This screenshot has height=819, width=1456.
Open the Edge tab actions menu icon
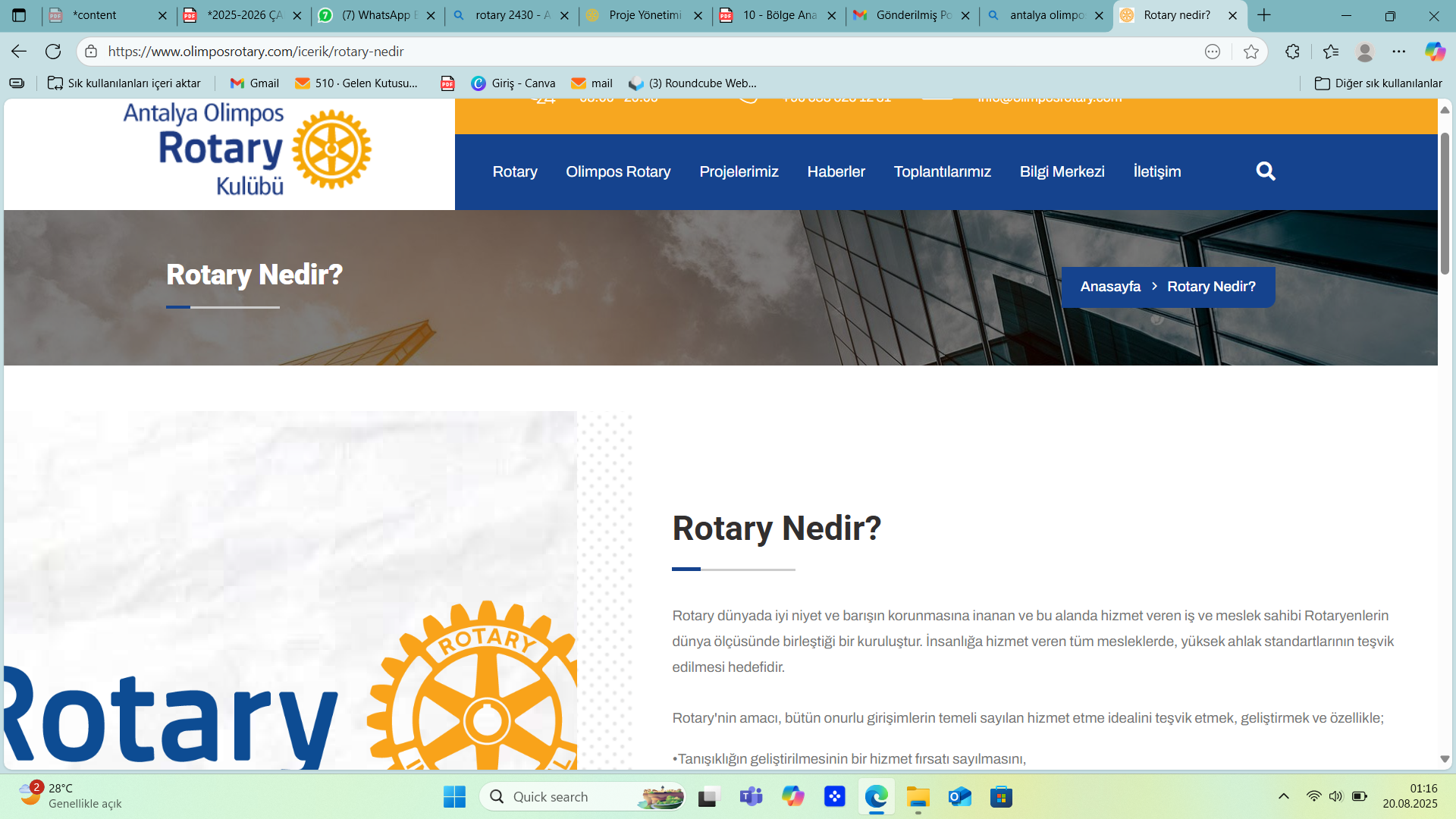pyautogui.click(x=19, y=15)
